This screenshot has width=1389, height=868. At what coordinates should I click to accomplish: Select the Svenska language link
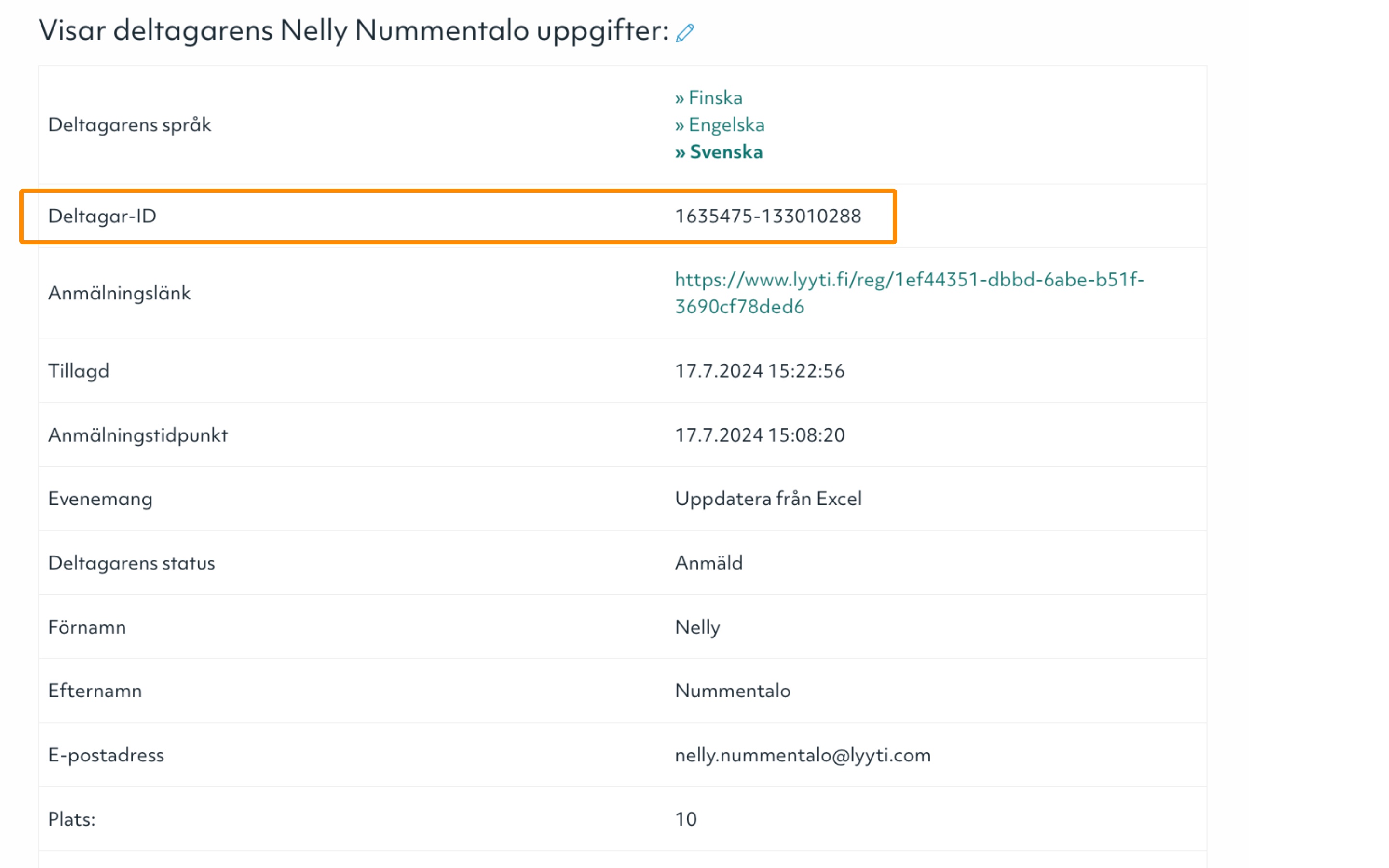pyautogui.click(x=719, y=152)
